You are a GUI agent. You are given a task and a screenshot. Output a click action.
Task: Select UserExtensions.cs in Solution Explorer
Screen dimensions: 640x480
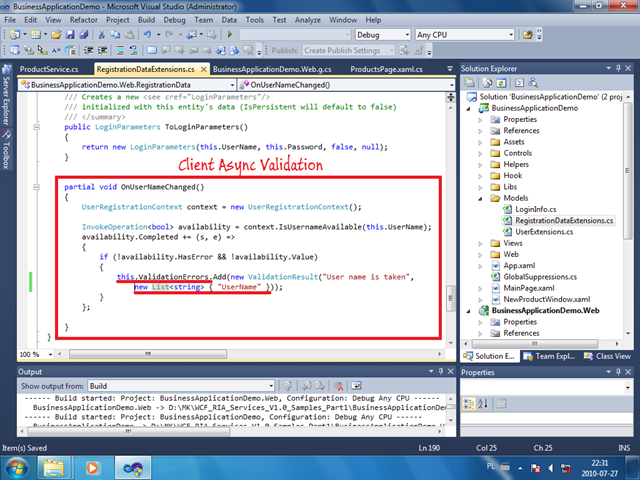(544, 232)
